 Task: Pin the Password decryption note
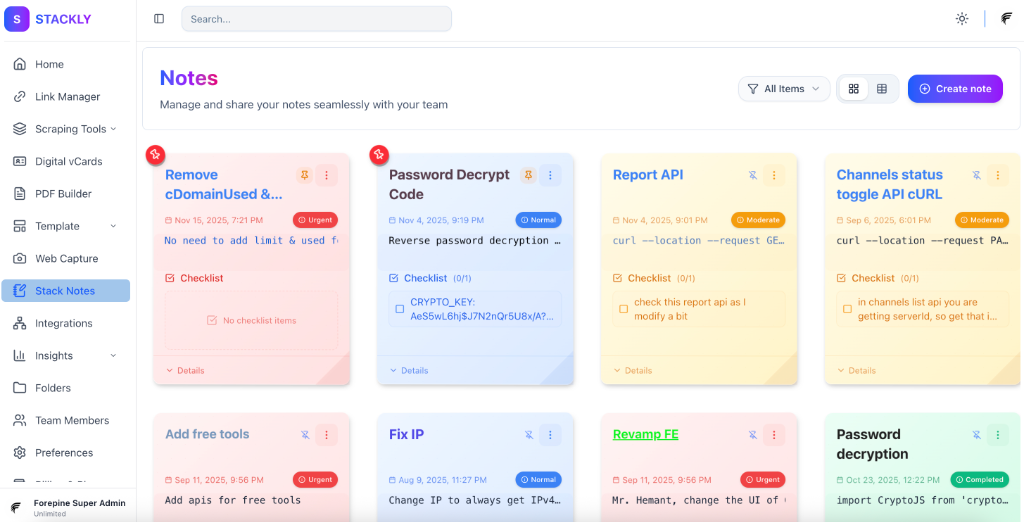point(976,434)
